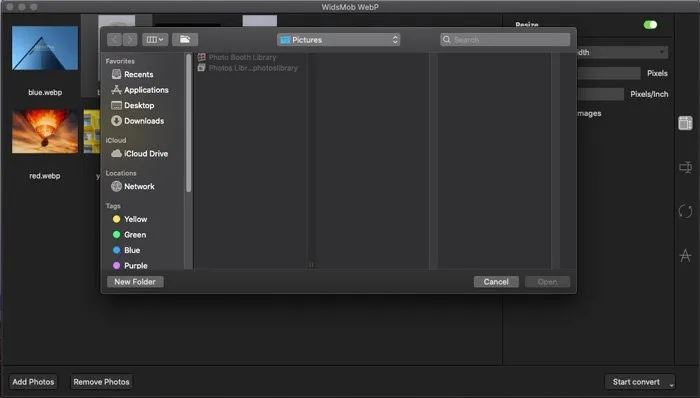Click the Open button
Viewport: 700px width, 398px height.
[x=547, y=282]
